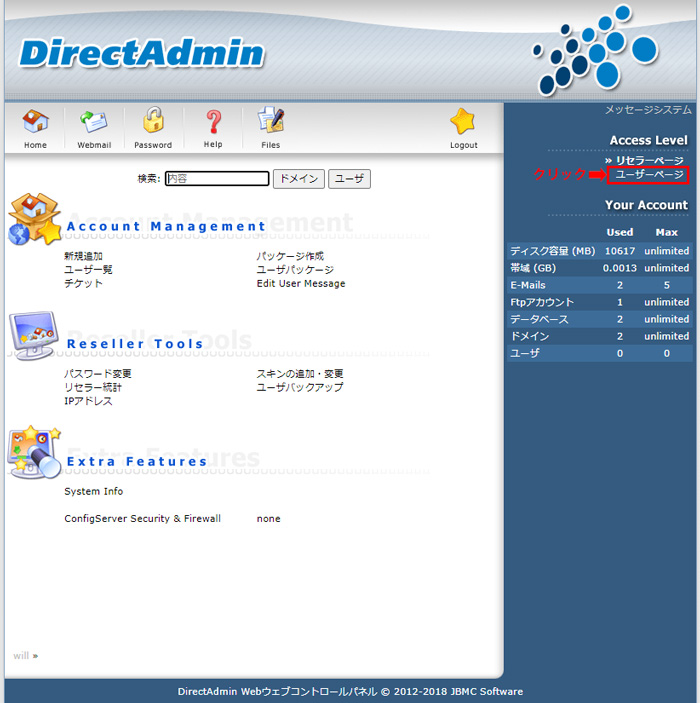Click E-Mails max value 5
700x703 pixels.
[x=666, y=285]
